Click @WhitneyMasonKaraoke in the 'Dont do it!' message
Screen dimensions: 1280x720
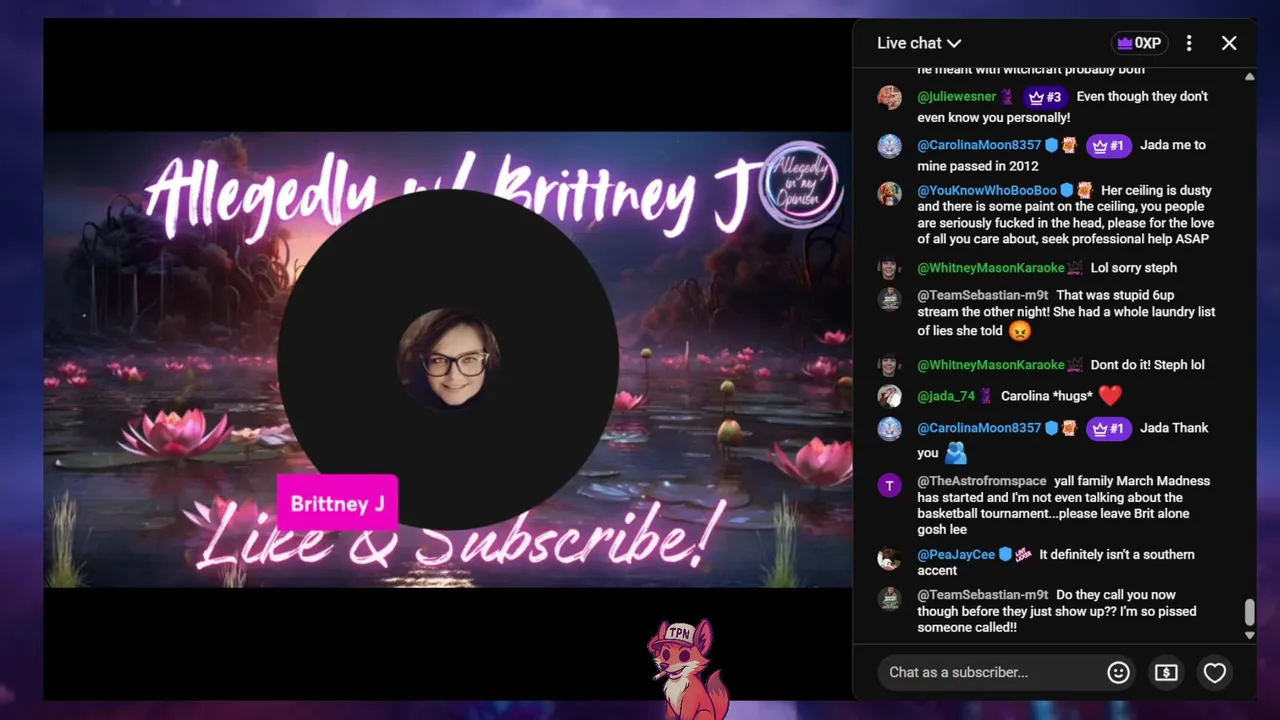[x=991, y=365]
